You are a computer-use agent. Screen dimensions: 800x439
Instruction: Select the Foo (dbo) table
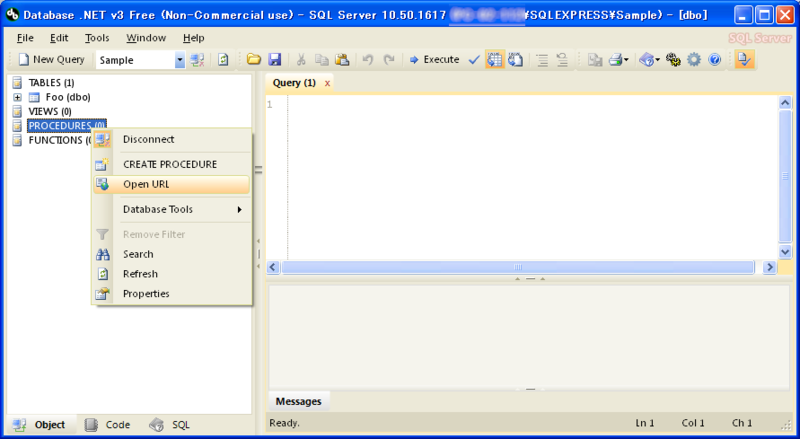(68, 97)
